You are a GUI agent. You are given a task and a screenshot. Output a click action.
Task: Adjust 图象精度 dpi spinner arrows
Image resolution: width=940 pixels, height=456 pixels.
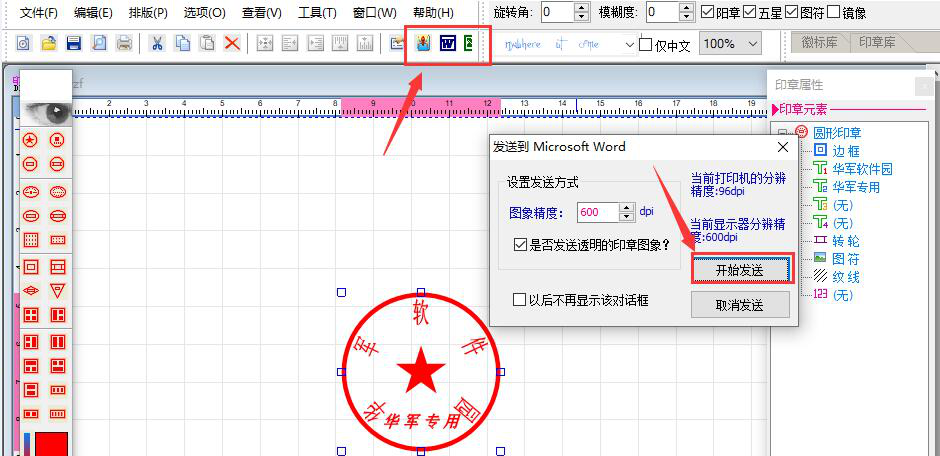[626, 212]
